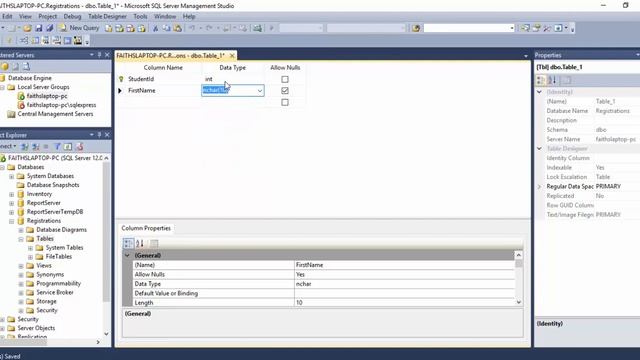Click the Manage Check Constraints toolbar icon

(67, 40)
